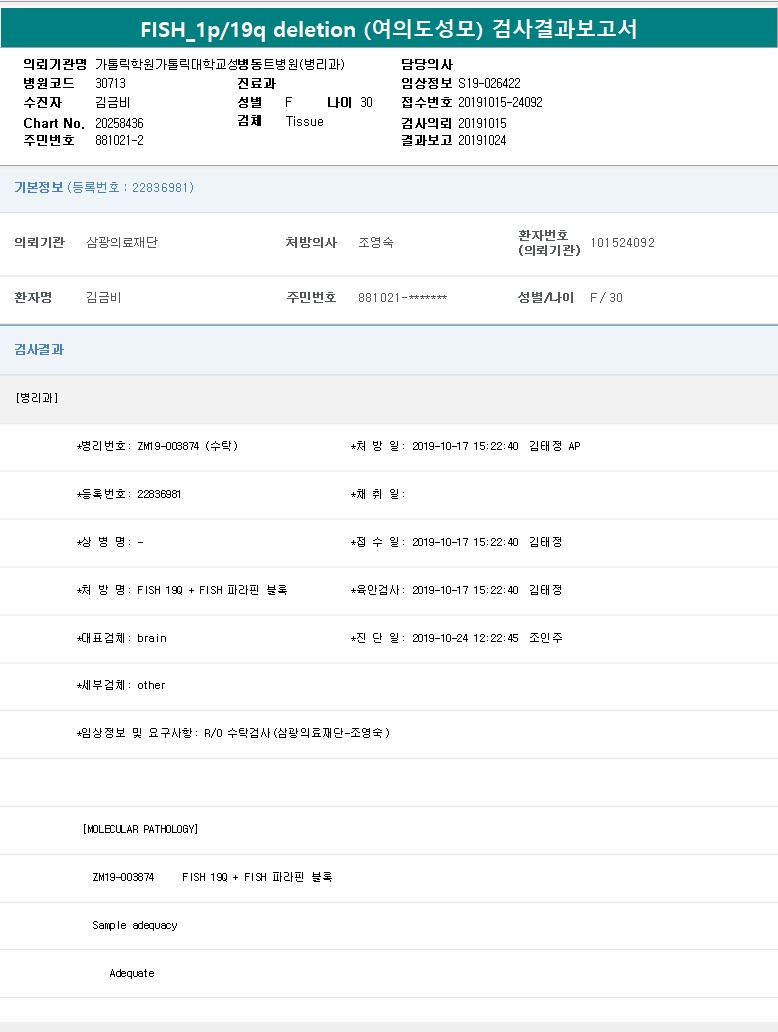Viewport: 778px width, 1032px height.
Task: Click the 검사결과 section header
Action: 38,350
